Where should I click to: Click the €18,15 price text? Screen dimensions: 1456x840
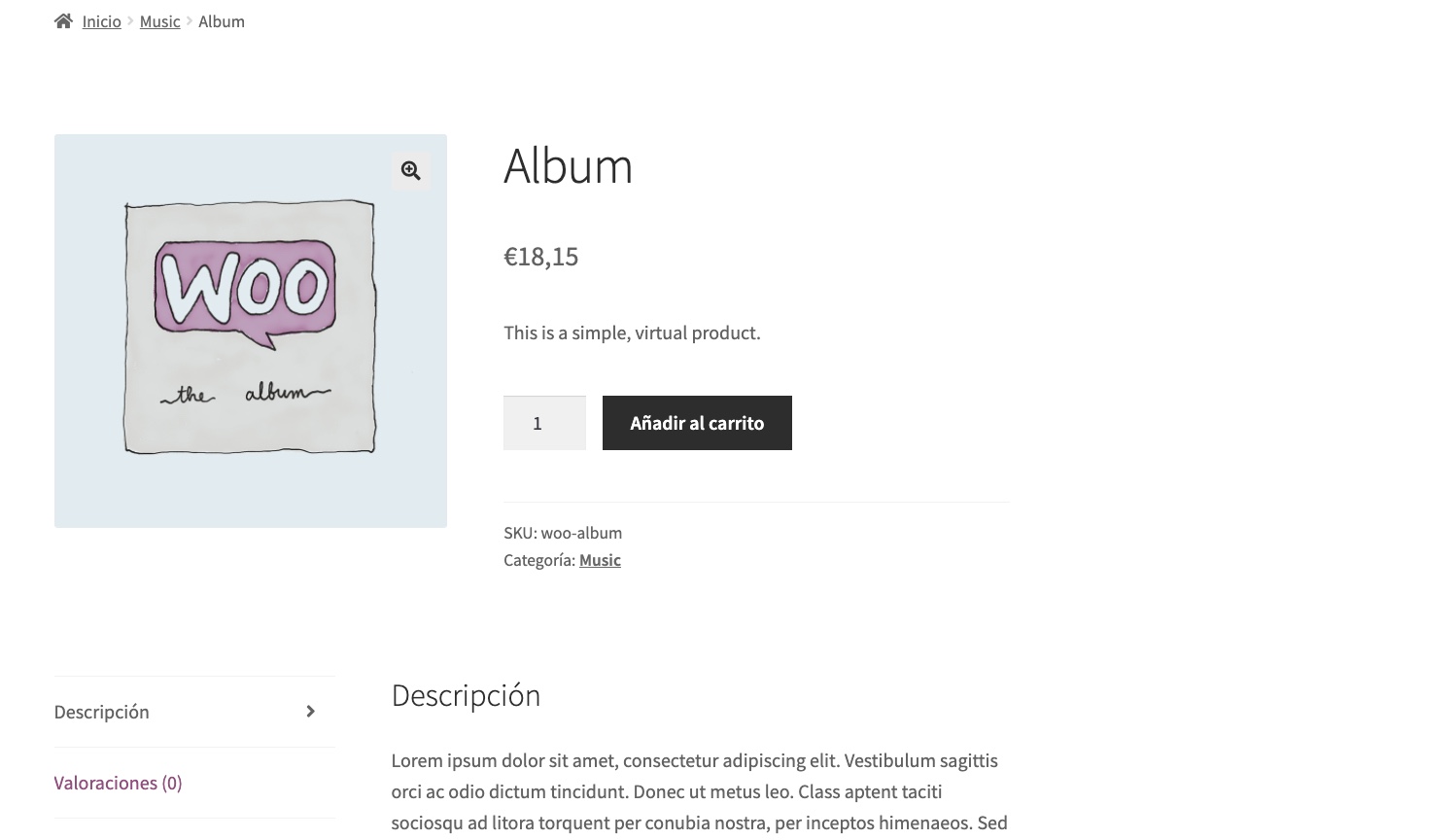tap(540, 257)
